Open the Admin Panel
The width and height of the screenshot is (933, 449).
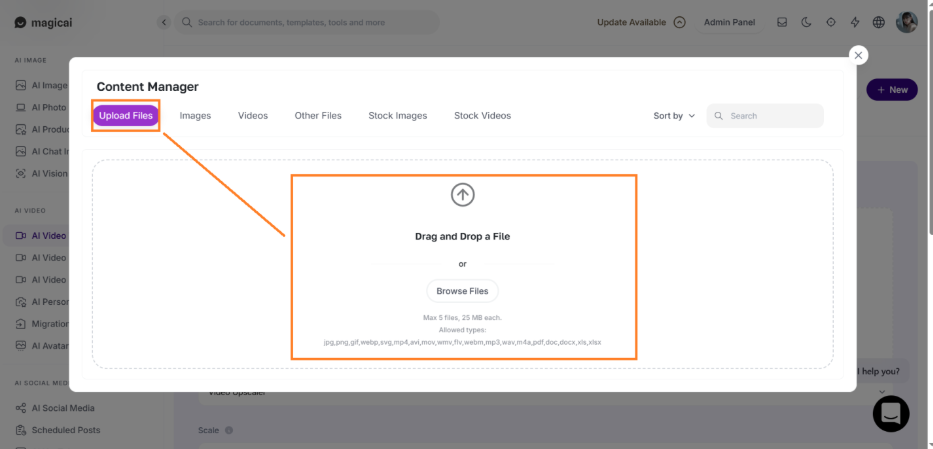click(730, 23)
